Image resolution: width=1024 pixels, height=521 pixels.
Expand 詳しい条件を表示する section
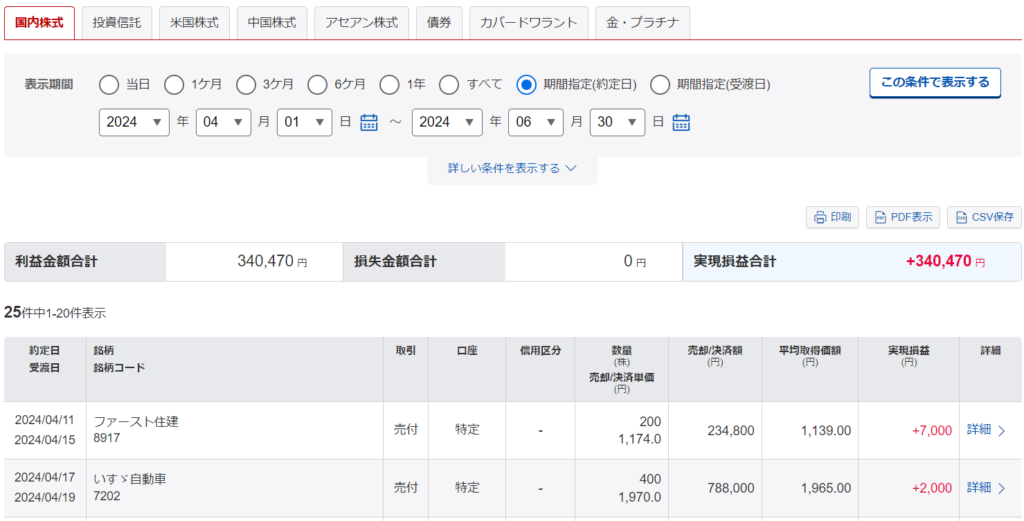point(512,168)
